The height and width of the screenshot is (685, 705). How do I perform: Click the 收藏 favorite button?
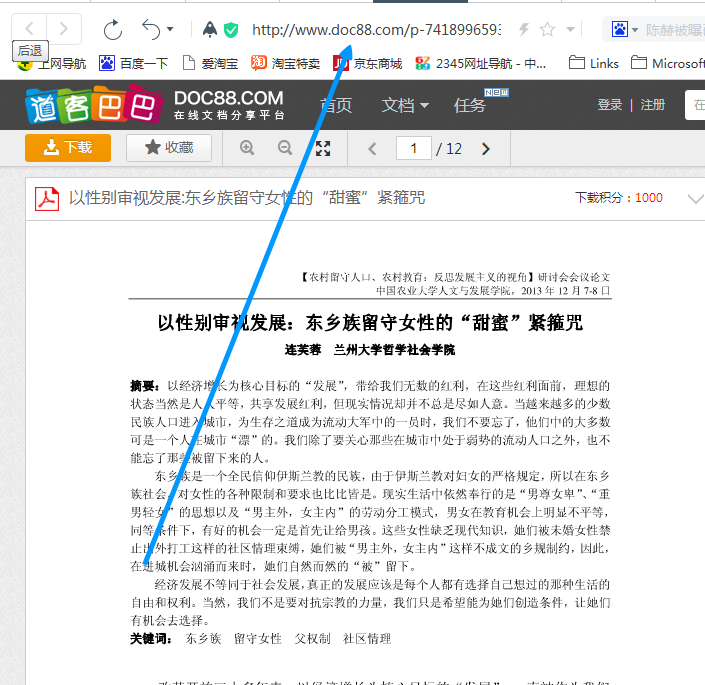click(x=169, y=147)
